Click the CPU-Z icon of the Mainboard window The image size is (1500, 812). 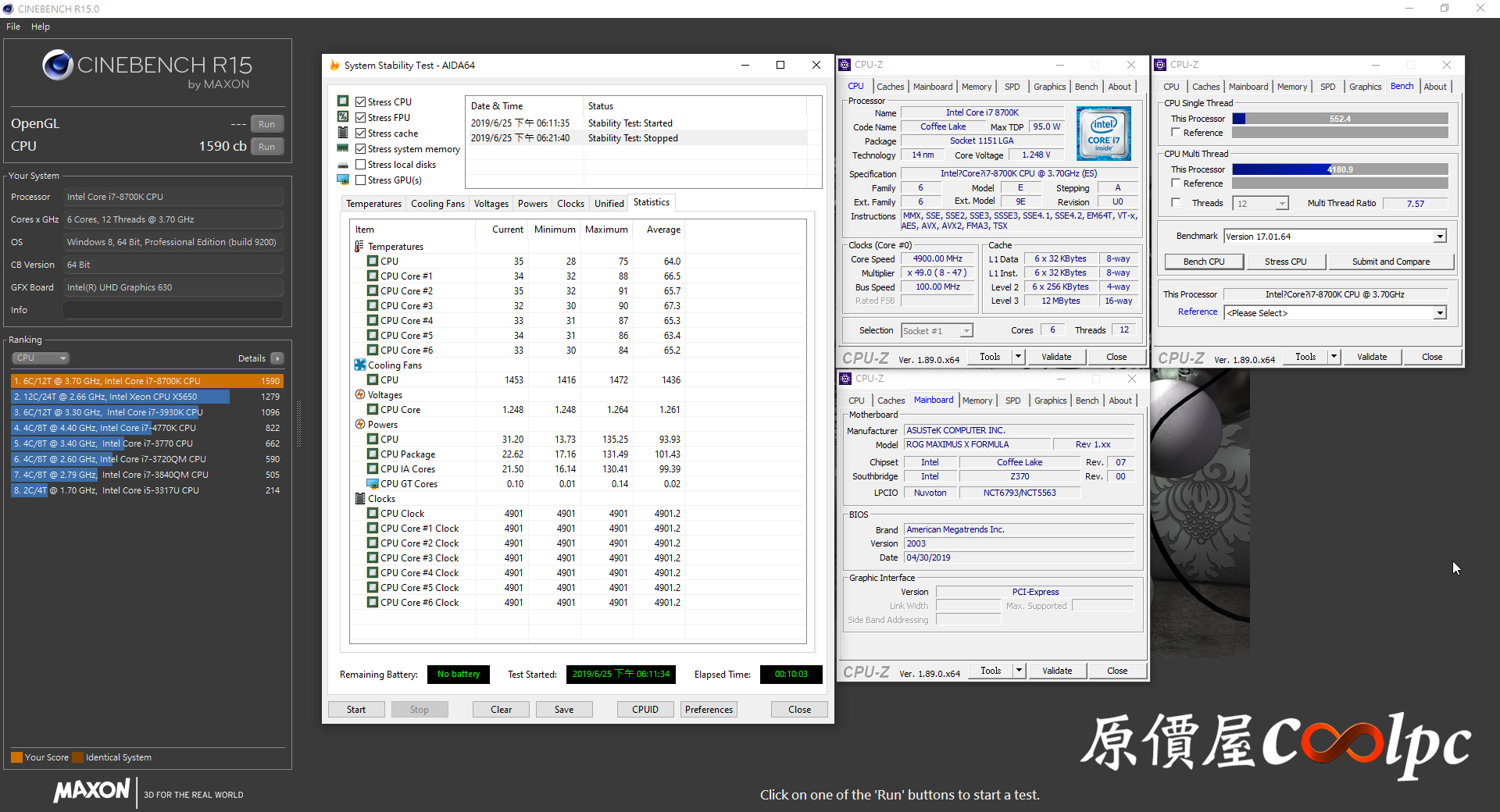[845, 379]
